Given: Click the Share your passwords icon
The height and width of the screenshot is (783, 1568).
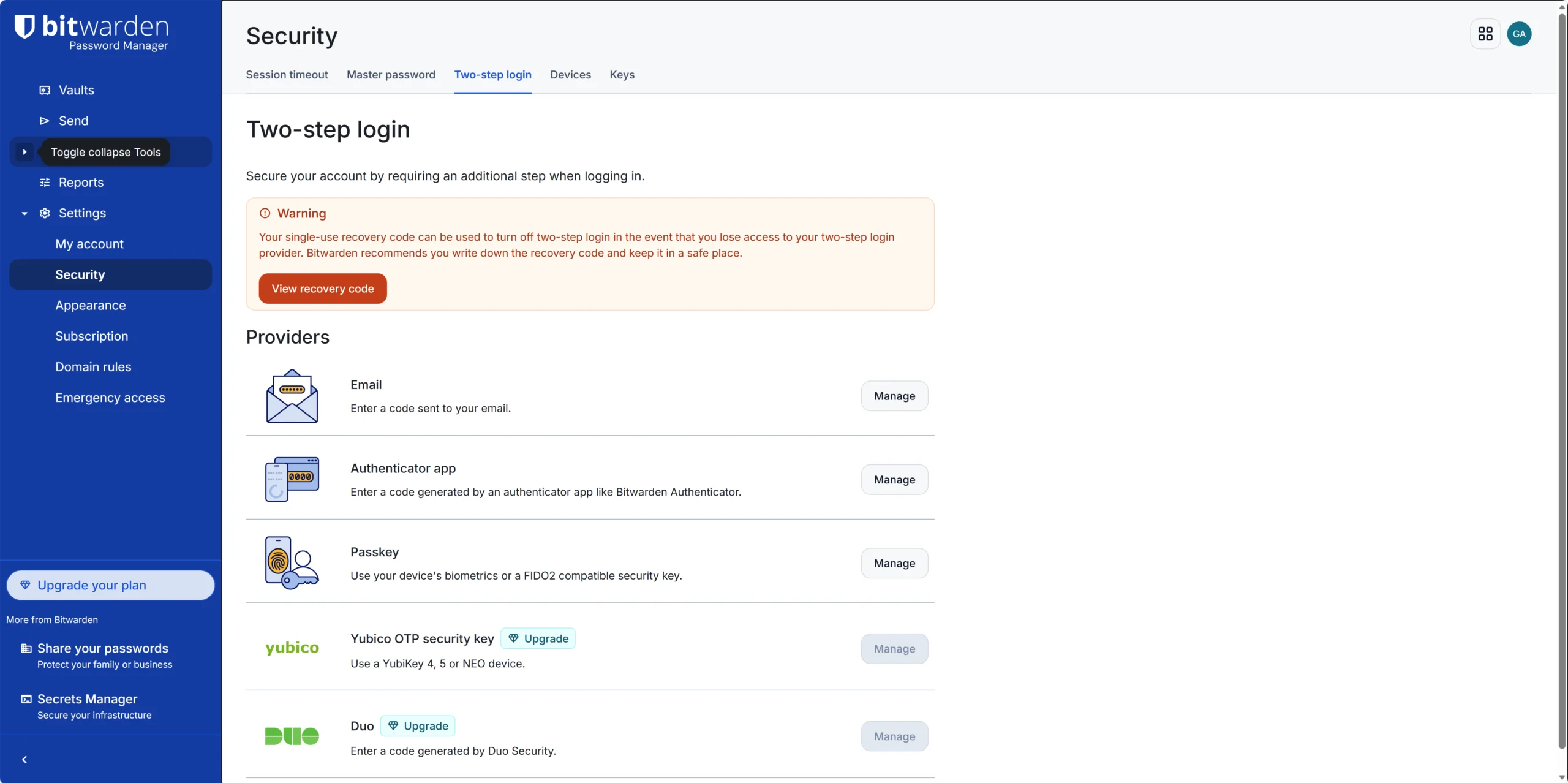Looking at the screenshot, I should 26,648.
